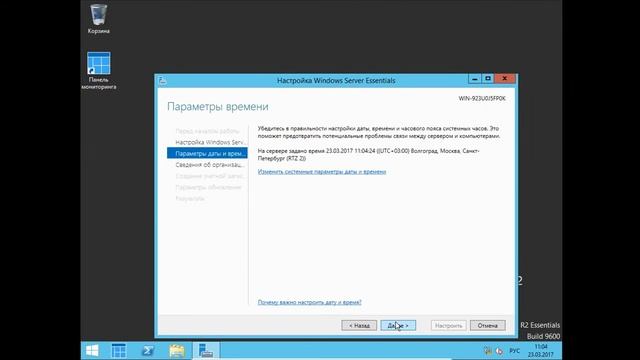640x360 pixels.
Task: Open the Windows Start button
Action: click(x=92, y=351)
